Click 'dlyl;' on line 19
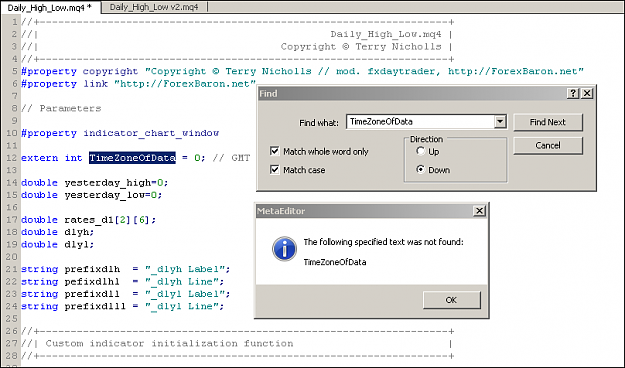This screenshot has width=625, height=368. [79, 244]
